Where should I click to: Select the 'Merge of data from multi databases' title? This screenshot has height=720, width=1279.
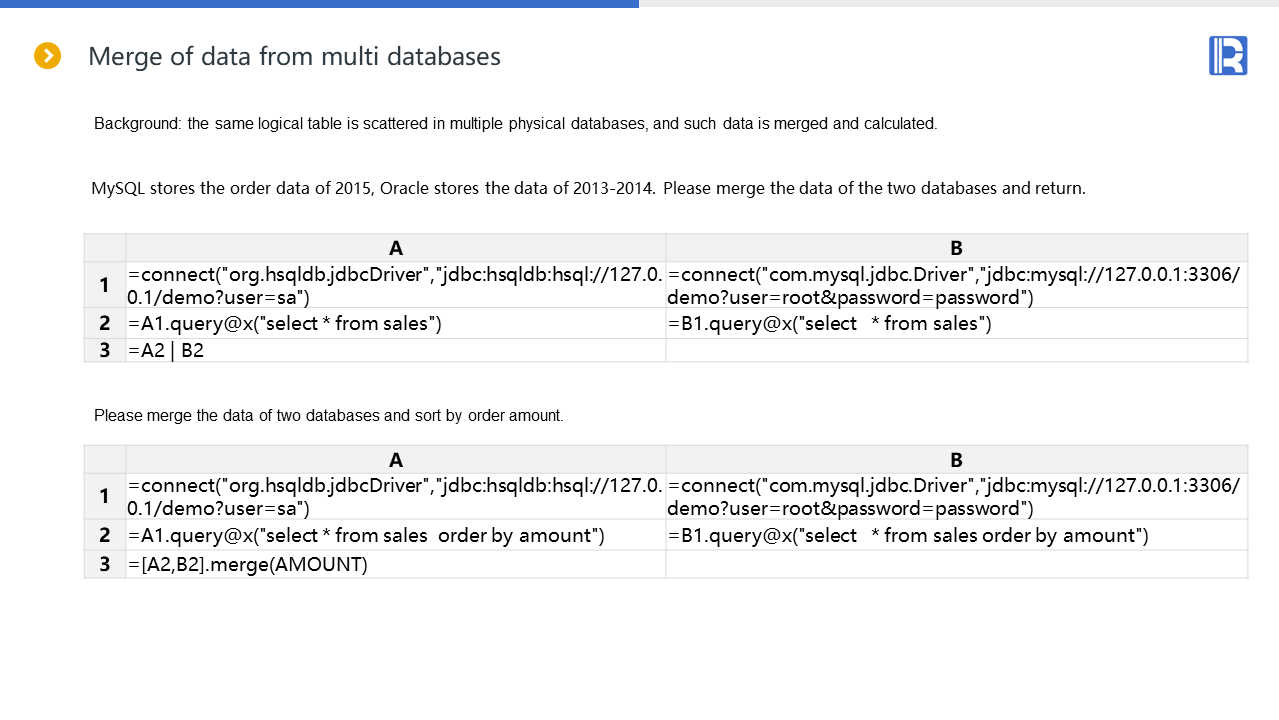click(294, 56)
